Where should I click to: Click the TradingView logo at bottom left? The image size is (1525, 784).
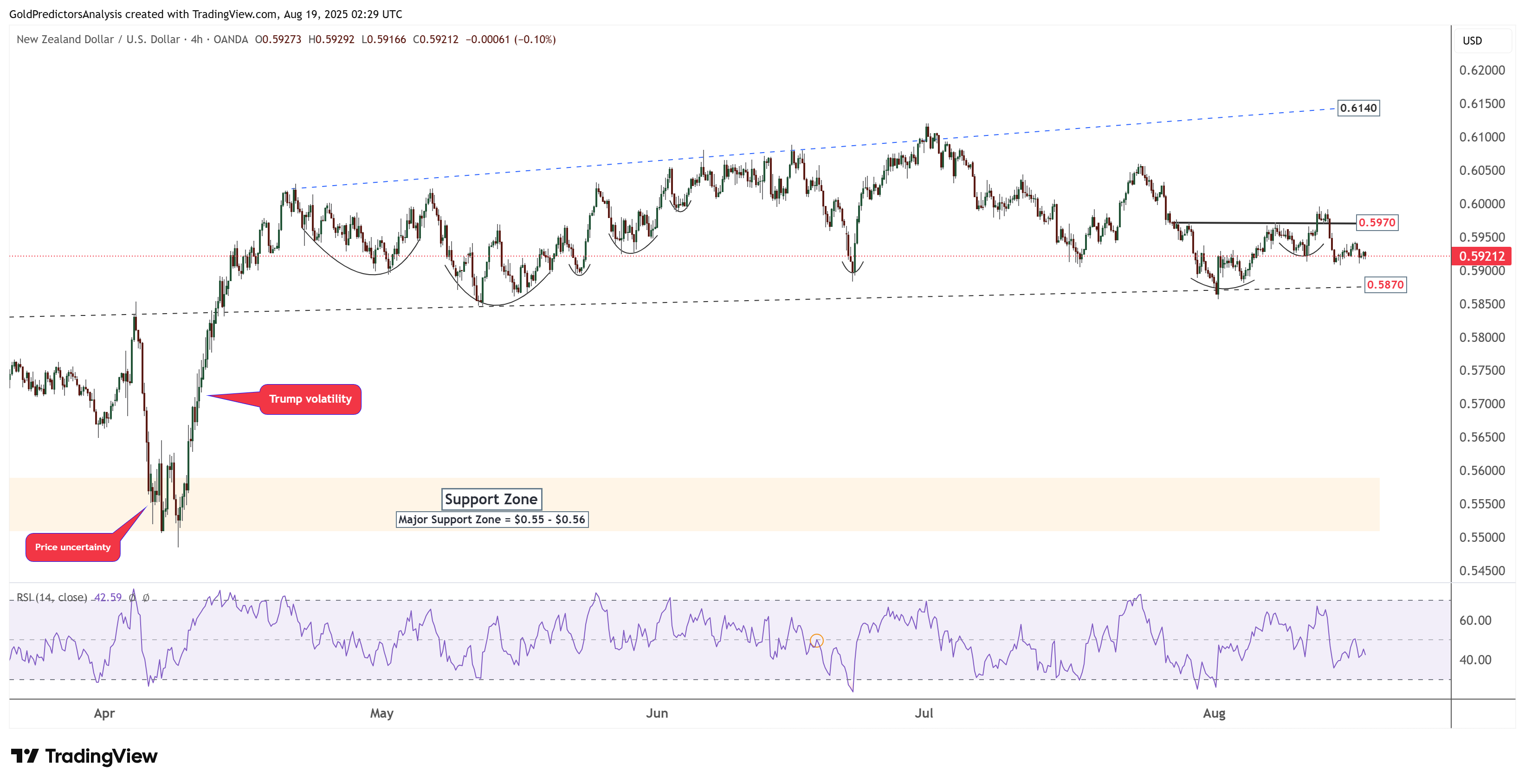(x=84, y=756)
